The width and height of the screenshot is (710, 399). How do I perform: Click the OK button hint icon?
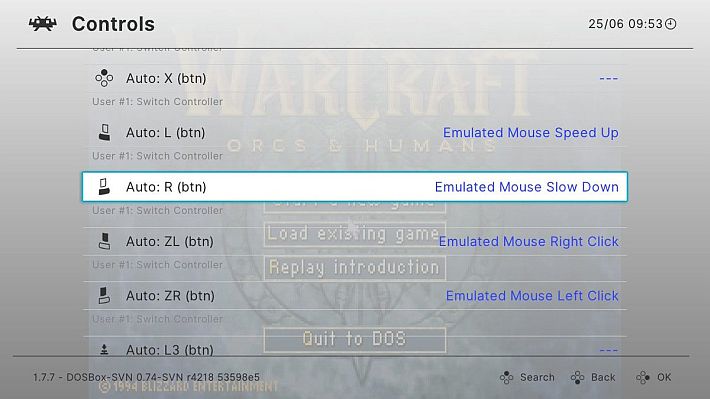643,377
